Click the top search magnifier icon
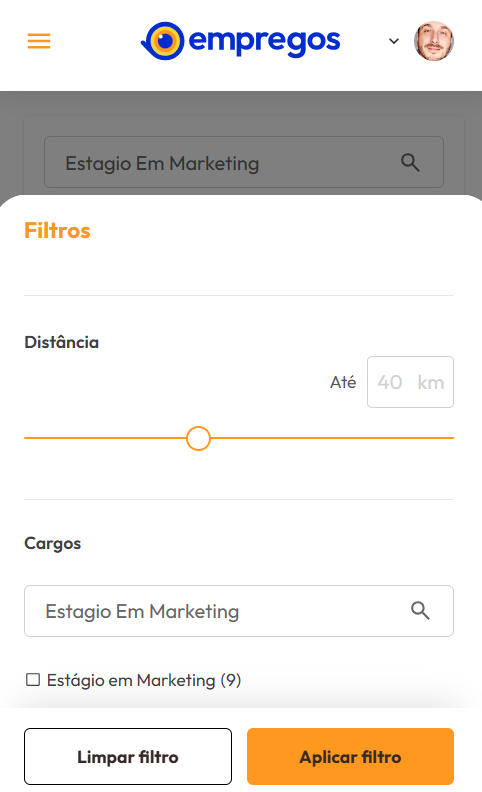 click(x=410, y=163)
